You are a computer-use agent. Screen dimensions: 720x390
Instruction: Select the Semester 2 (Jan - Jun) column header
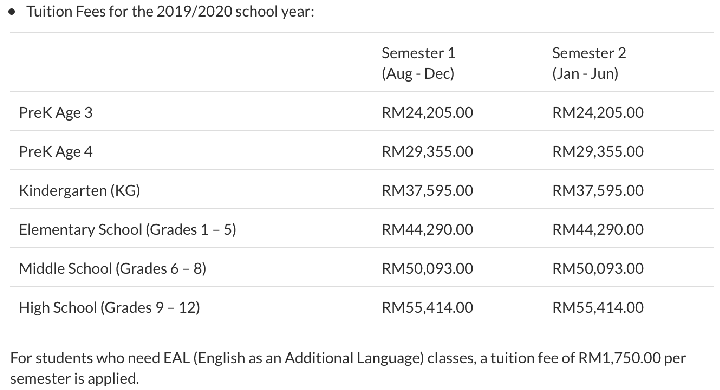pyautogui.click(x=589, y=63)
